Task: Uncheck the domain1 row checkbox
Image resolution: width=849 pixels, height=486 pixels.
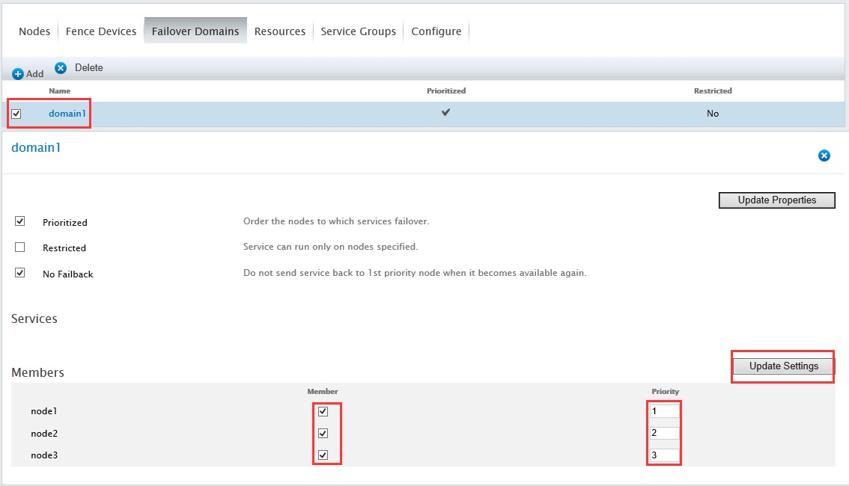Action: pyautogui.click(x=16, y=114)
